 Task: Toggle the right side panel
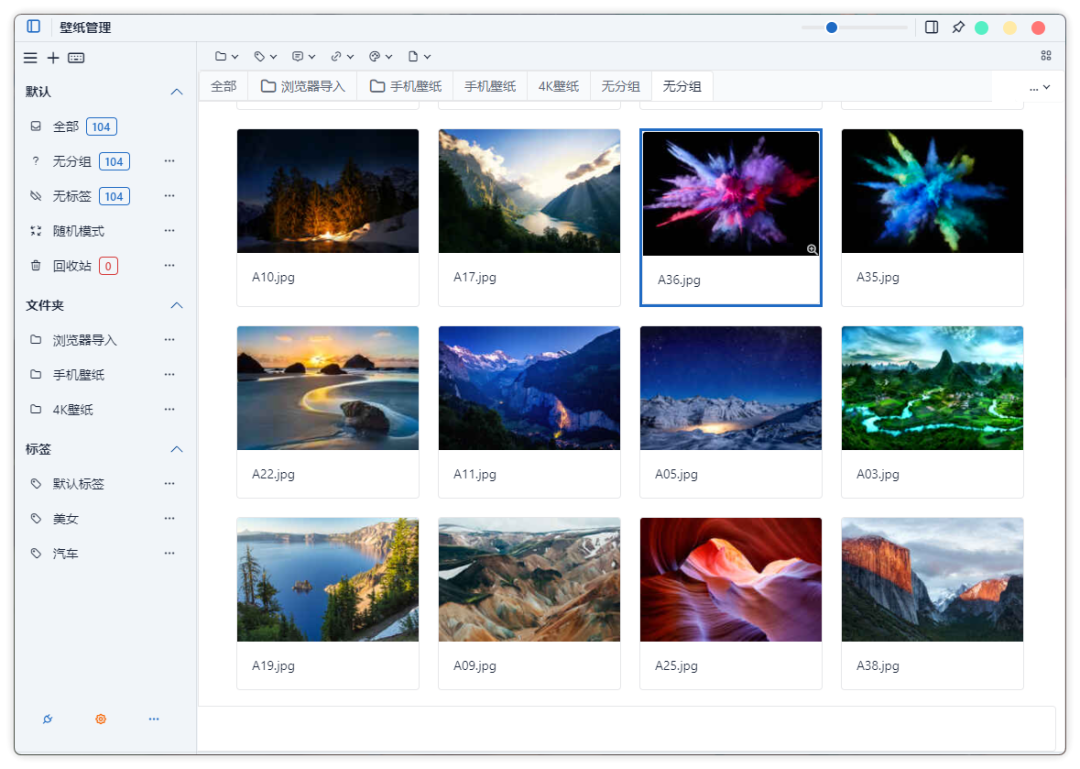(932, 28)
